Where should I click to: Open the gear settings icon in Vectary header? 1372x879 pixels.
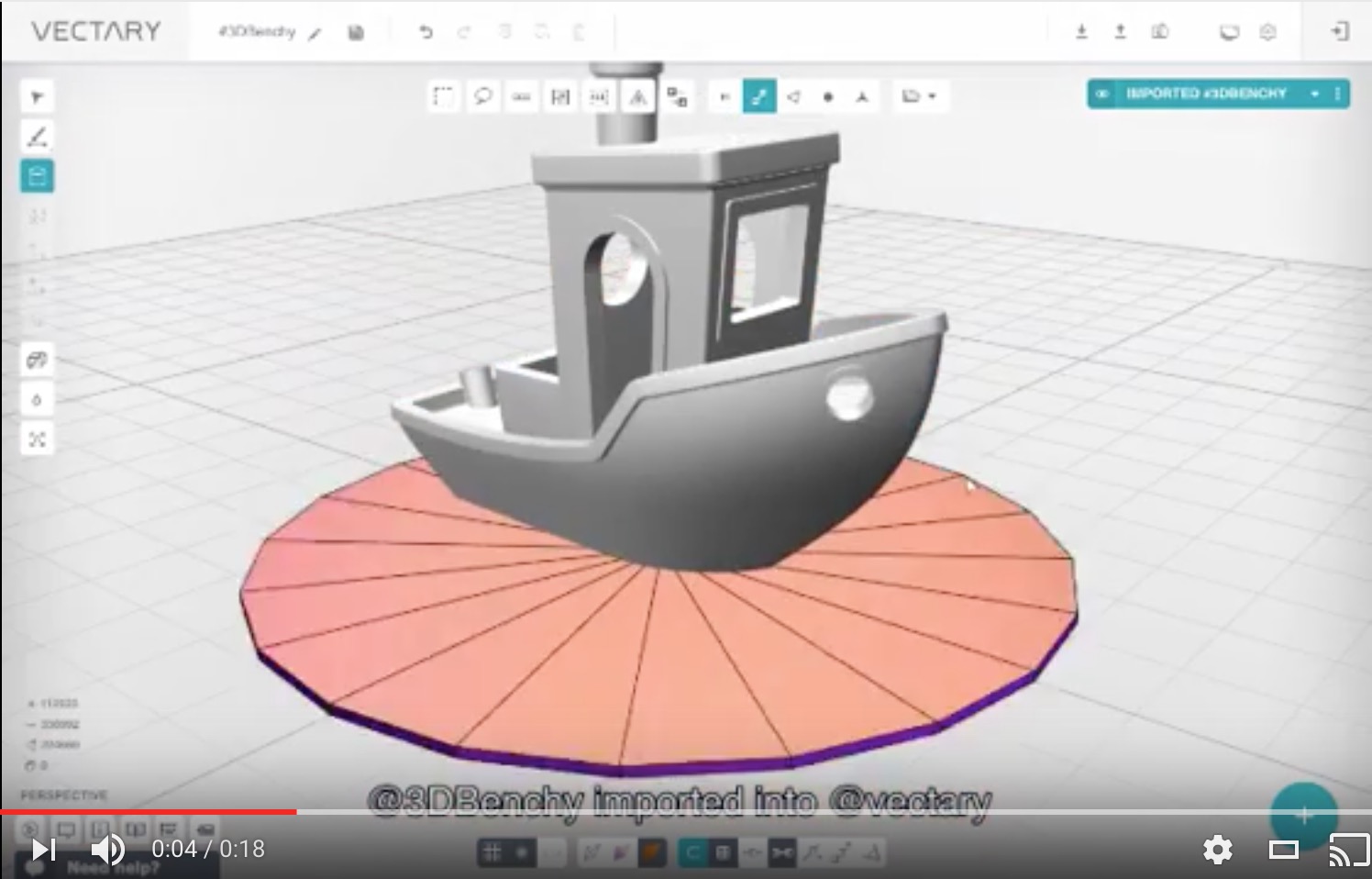click(1267, 32)
